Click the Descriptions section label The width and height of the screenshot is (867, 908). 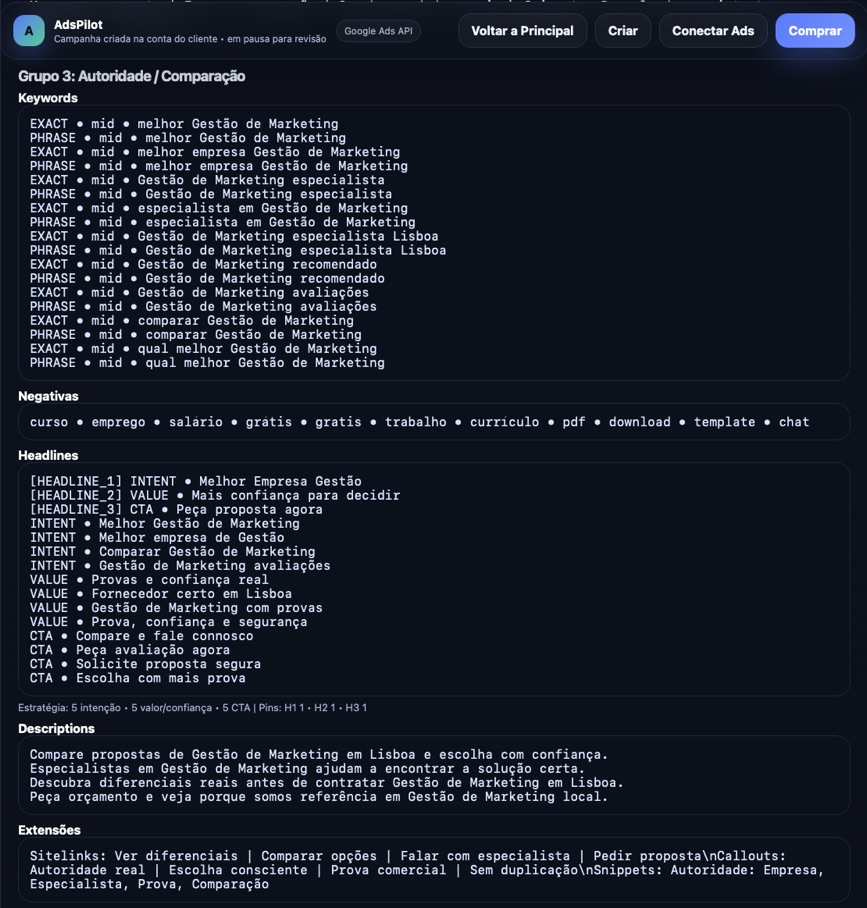click(x=56, y=728)
